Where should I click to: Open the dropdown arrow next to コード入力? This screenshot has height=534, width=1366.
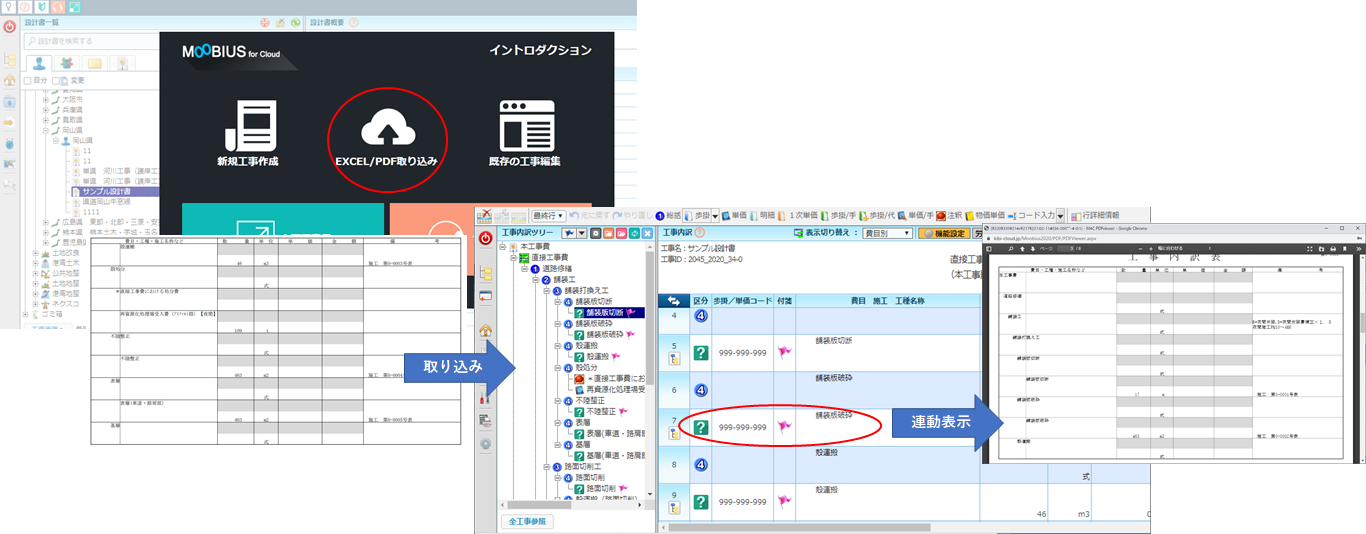(x=1061, y=215)
